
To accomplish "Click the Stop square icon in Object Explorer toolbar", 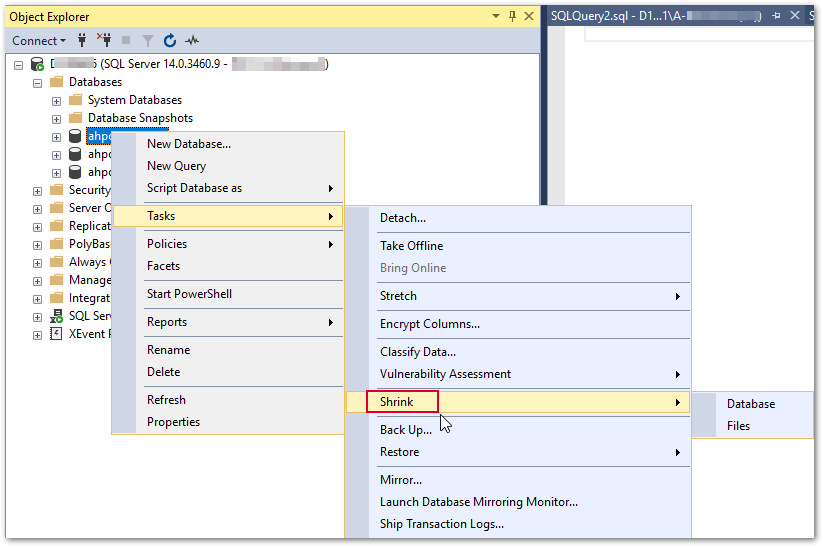I will click(x=126, y=40).
